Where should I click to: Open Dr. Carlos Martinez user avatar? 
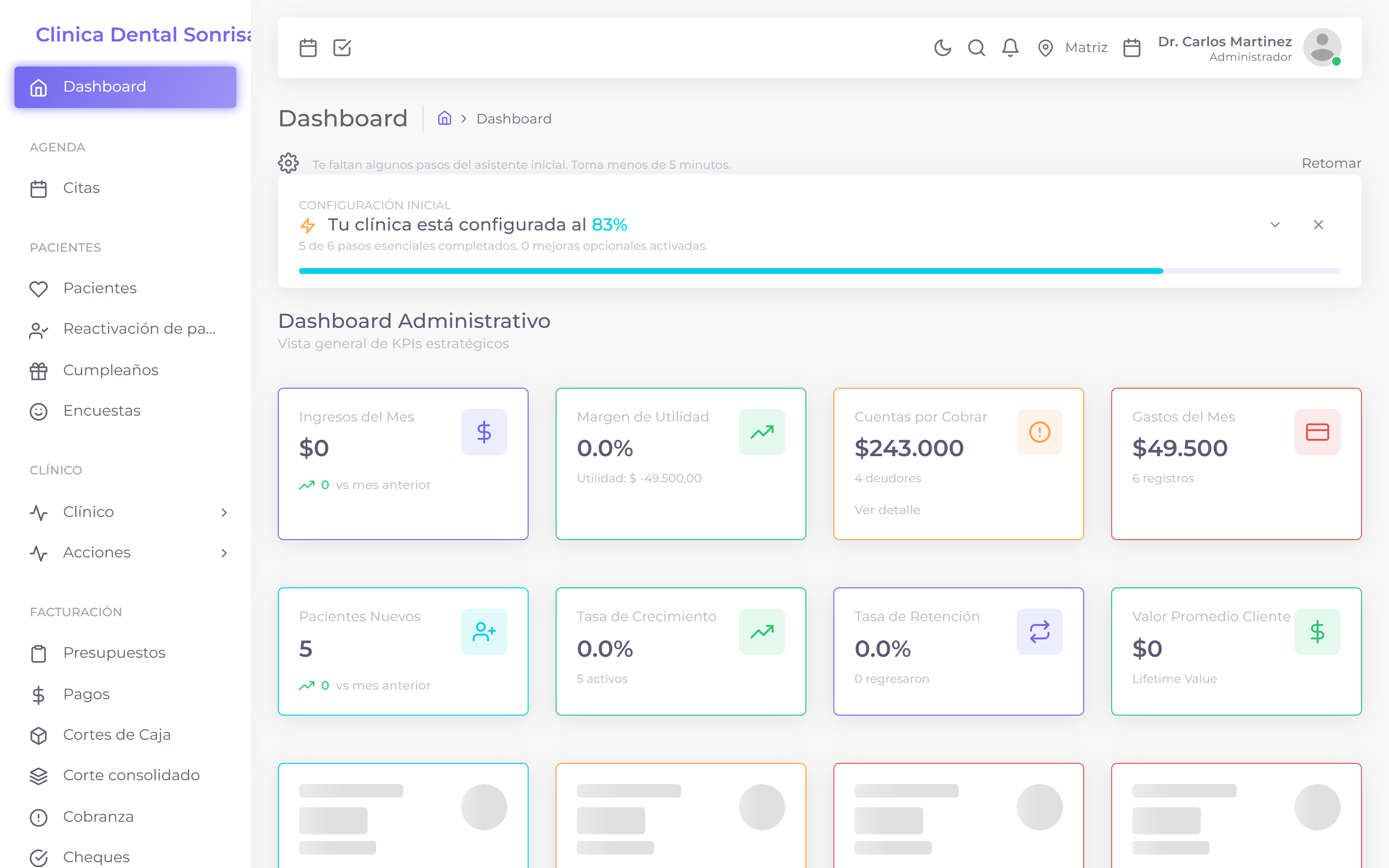[x=1322, y=48]
